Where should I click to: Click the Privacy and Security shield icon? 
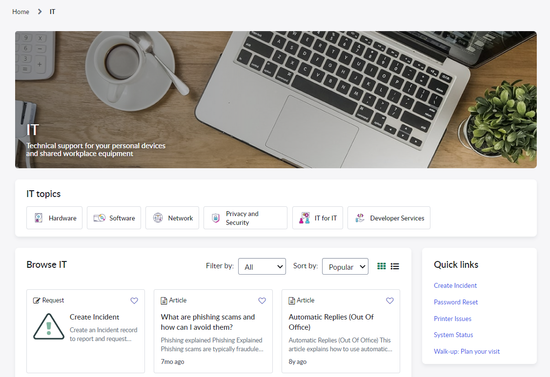pyautogui.click(x=216, y=218)
